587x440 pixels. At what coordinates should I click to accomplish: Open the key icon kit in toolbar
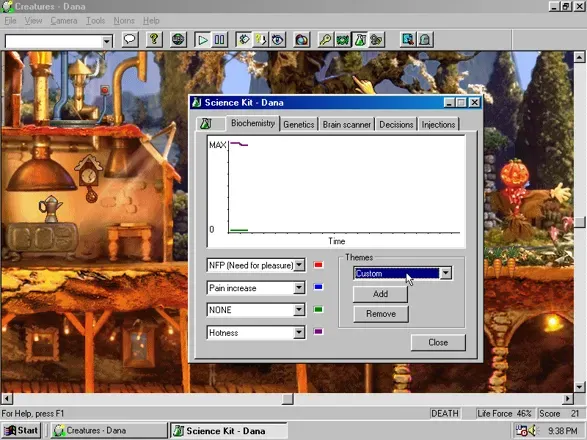coord(326,39)
